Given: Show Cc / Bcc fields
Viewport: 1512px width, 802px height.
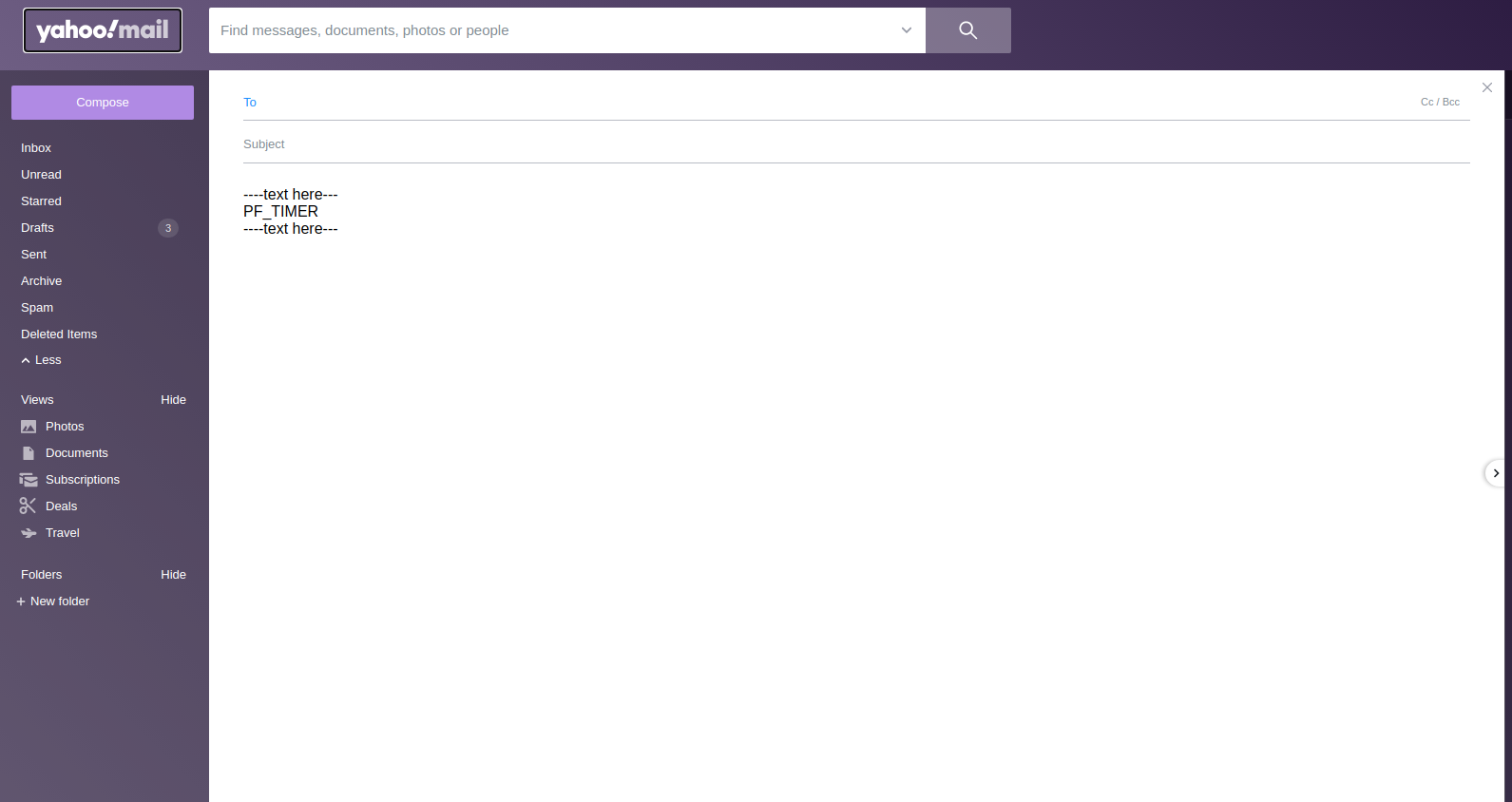Looking at the screenshot, I should (x=1440, y=102).
